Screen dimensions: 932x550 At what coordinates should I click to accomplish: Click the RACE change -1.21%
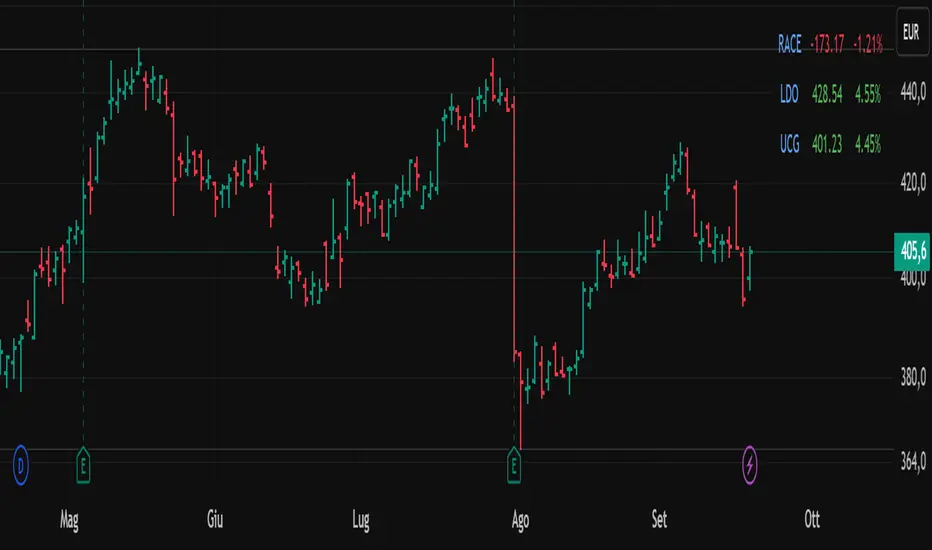click(x=868, y=44)
